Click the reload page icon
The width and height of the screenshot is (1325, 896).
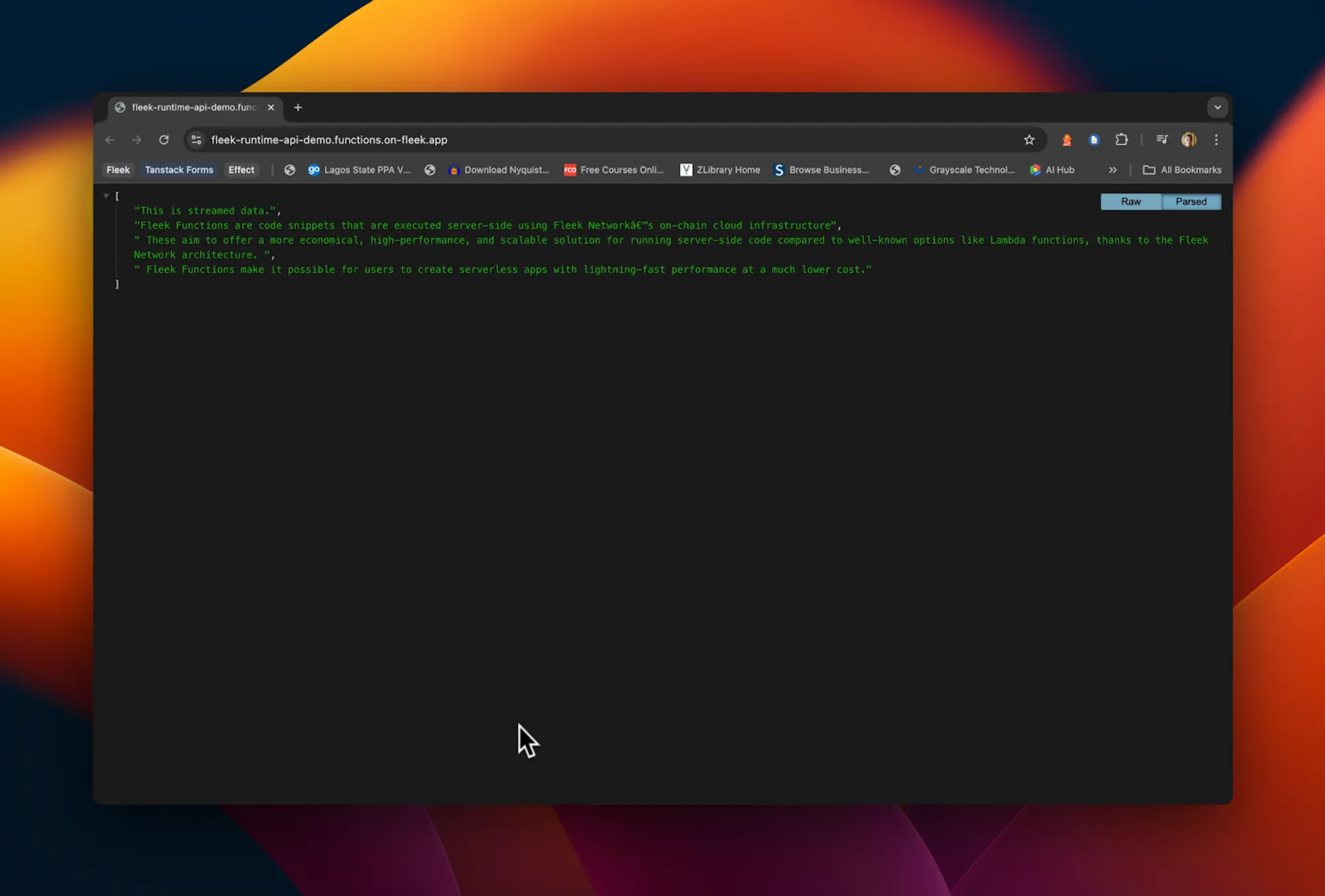click(x=164, y=140)
